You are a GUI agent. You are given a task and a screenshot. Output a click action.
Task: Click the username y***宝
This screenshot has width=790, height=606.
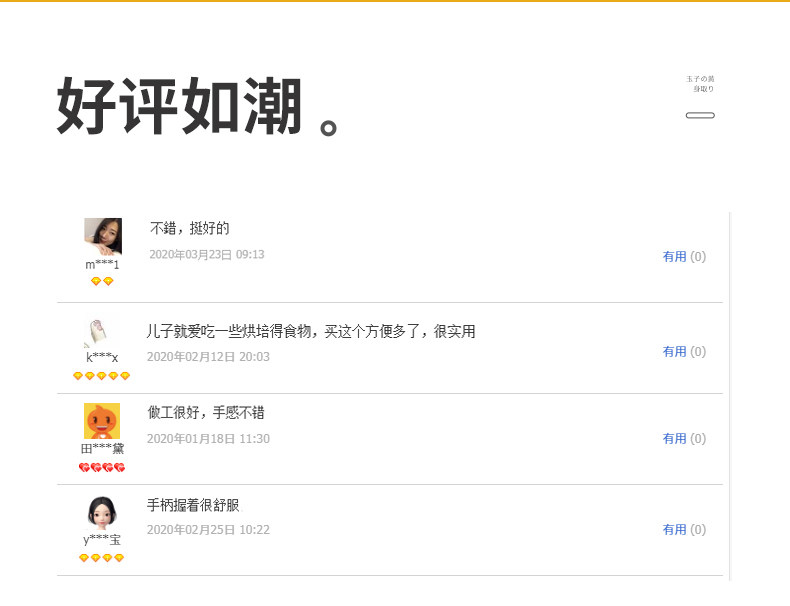tap(102, 540)
